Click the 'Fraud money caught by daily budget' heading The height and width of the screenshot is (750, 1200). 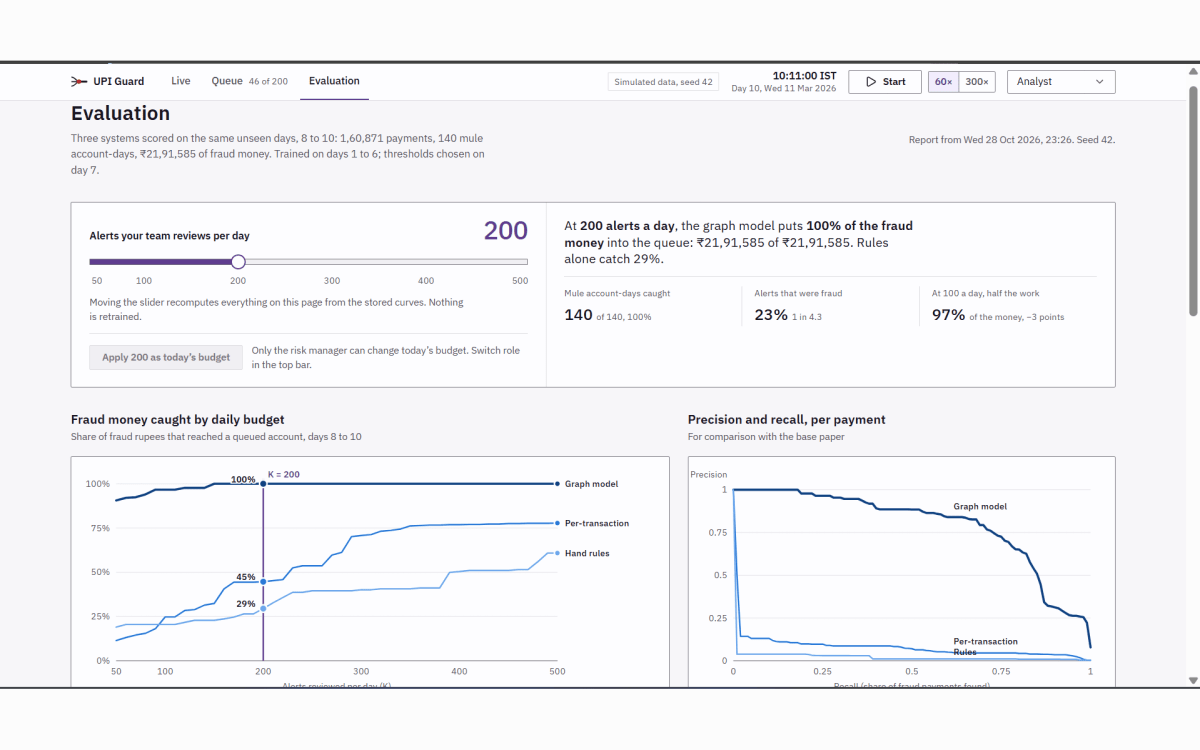click(x=178, y=420)
